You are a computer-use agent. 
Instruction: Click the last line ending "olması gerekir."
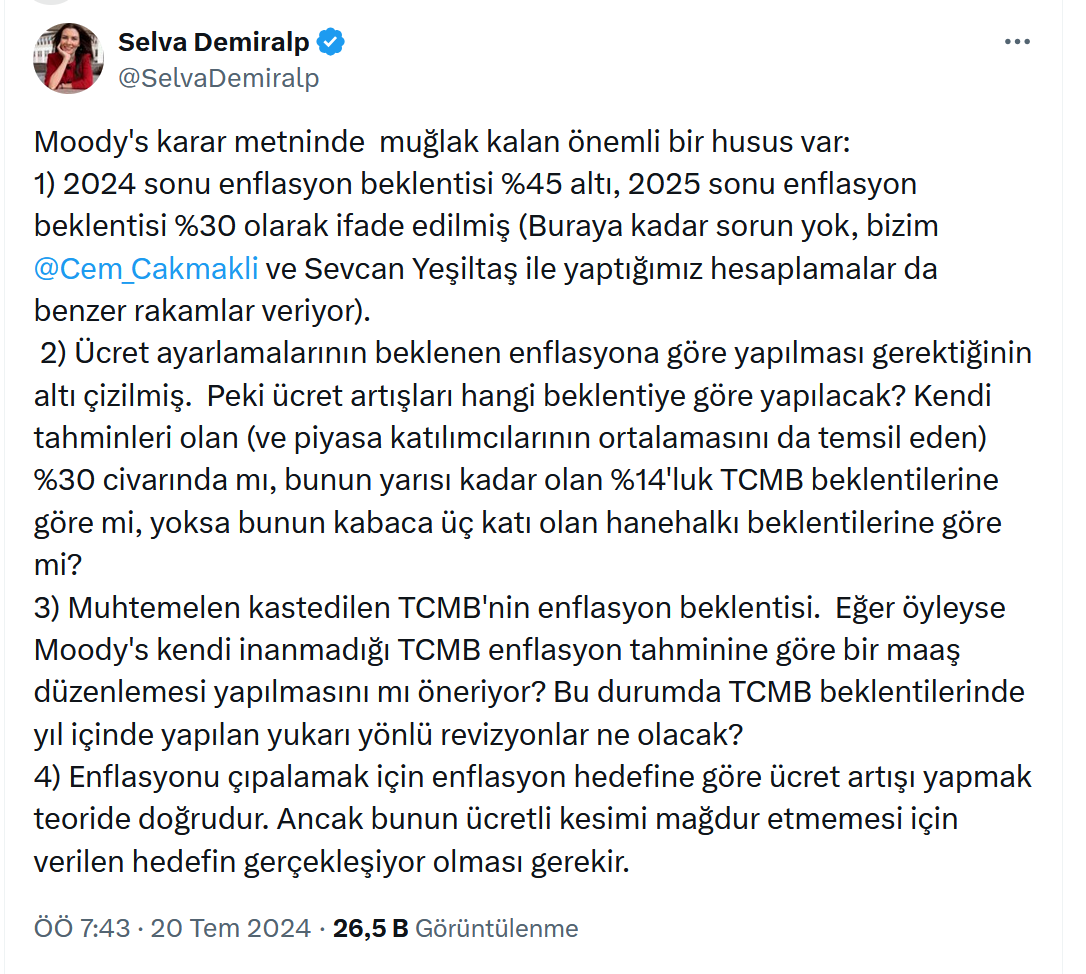[x=332, y=862]
